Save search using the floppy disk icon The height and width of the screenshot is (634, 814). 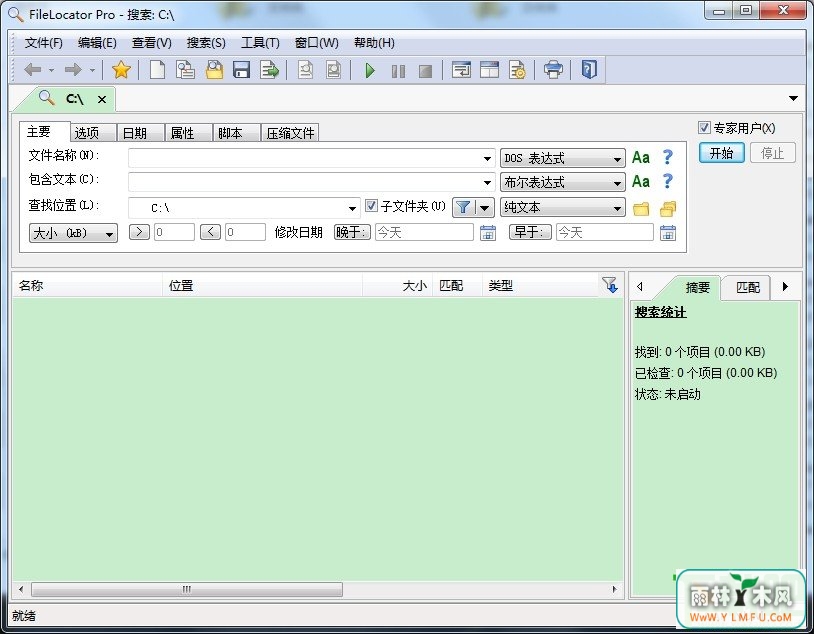coord(241,70)
